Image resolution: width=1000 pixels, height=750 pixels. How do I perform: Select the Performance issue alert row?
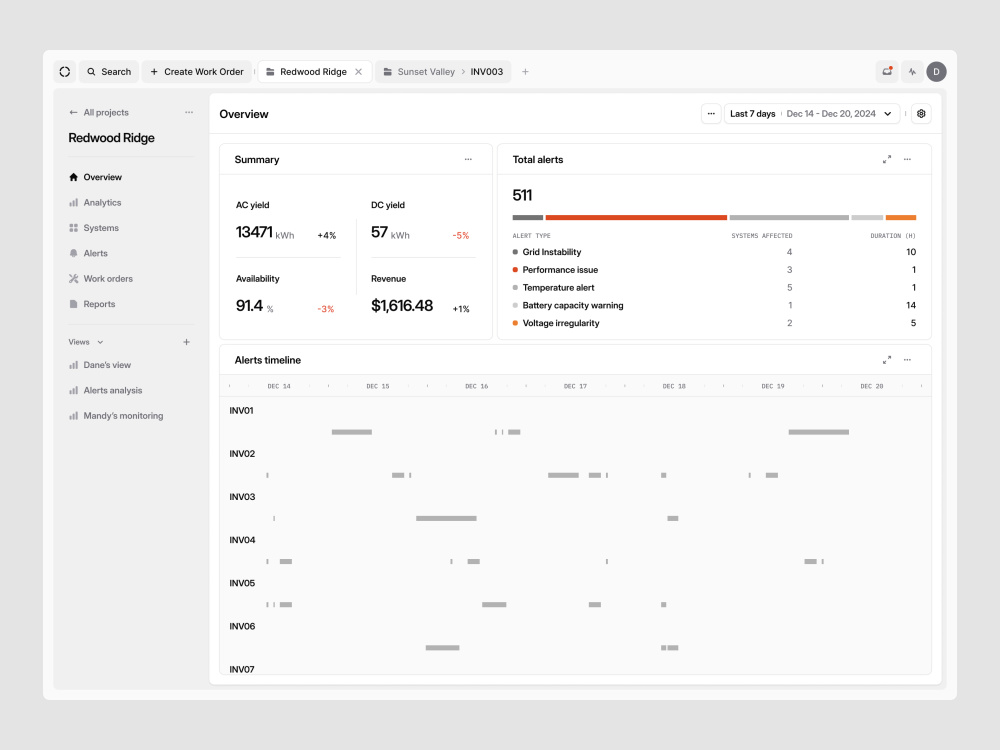(x=714, y=270)
